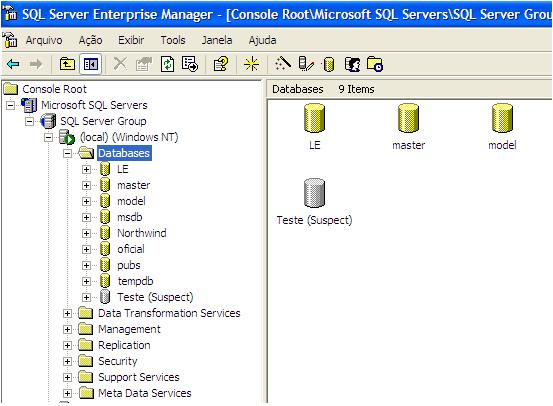
Task: Toggle the Show/Hide Console Tree button
Action: coord(91,64)
